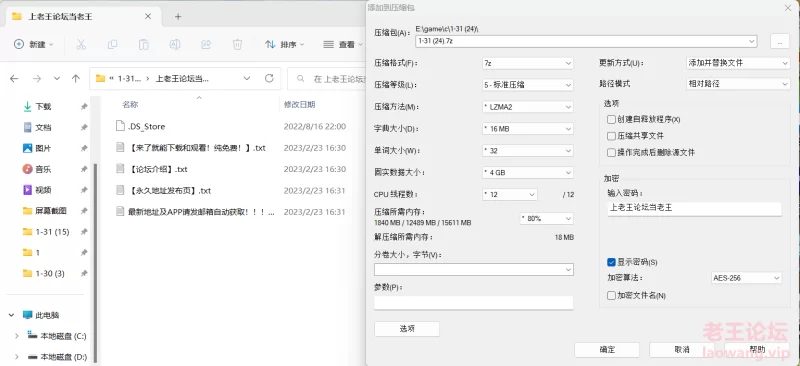Open the 字典大小 16 MB dropdown

click(x=528, y=129)
